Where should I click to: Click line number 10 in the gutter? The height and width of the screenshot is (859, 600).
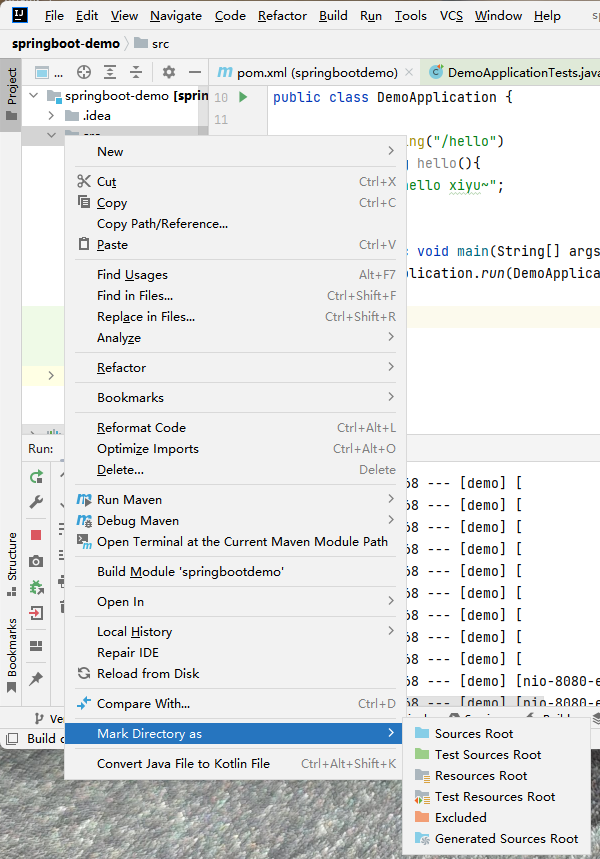point(221,98)
